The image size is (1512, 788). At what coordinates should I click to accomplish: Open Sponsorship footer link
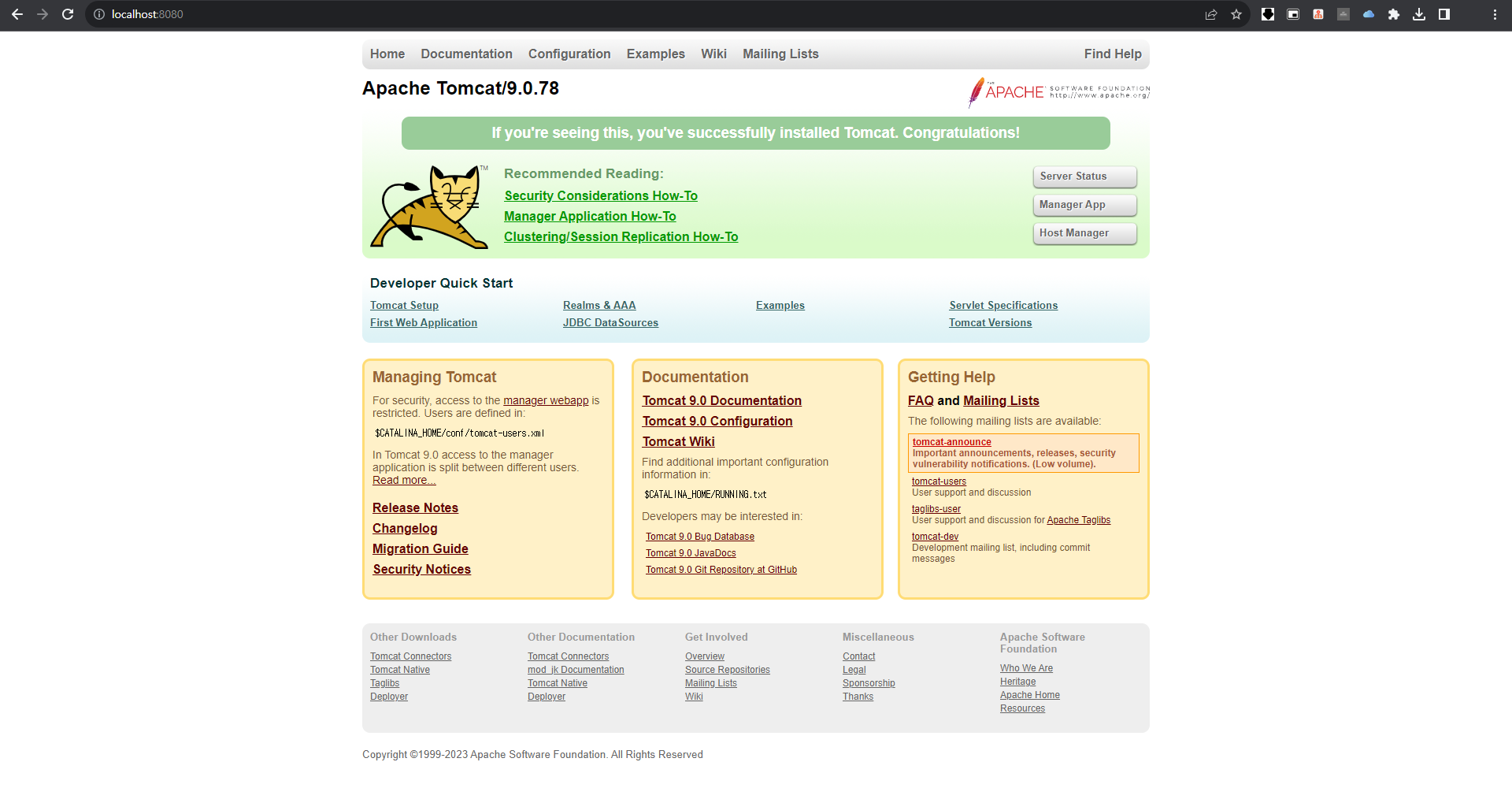point(869,683)
